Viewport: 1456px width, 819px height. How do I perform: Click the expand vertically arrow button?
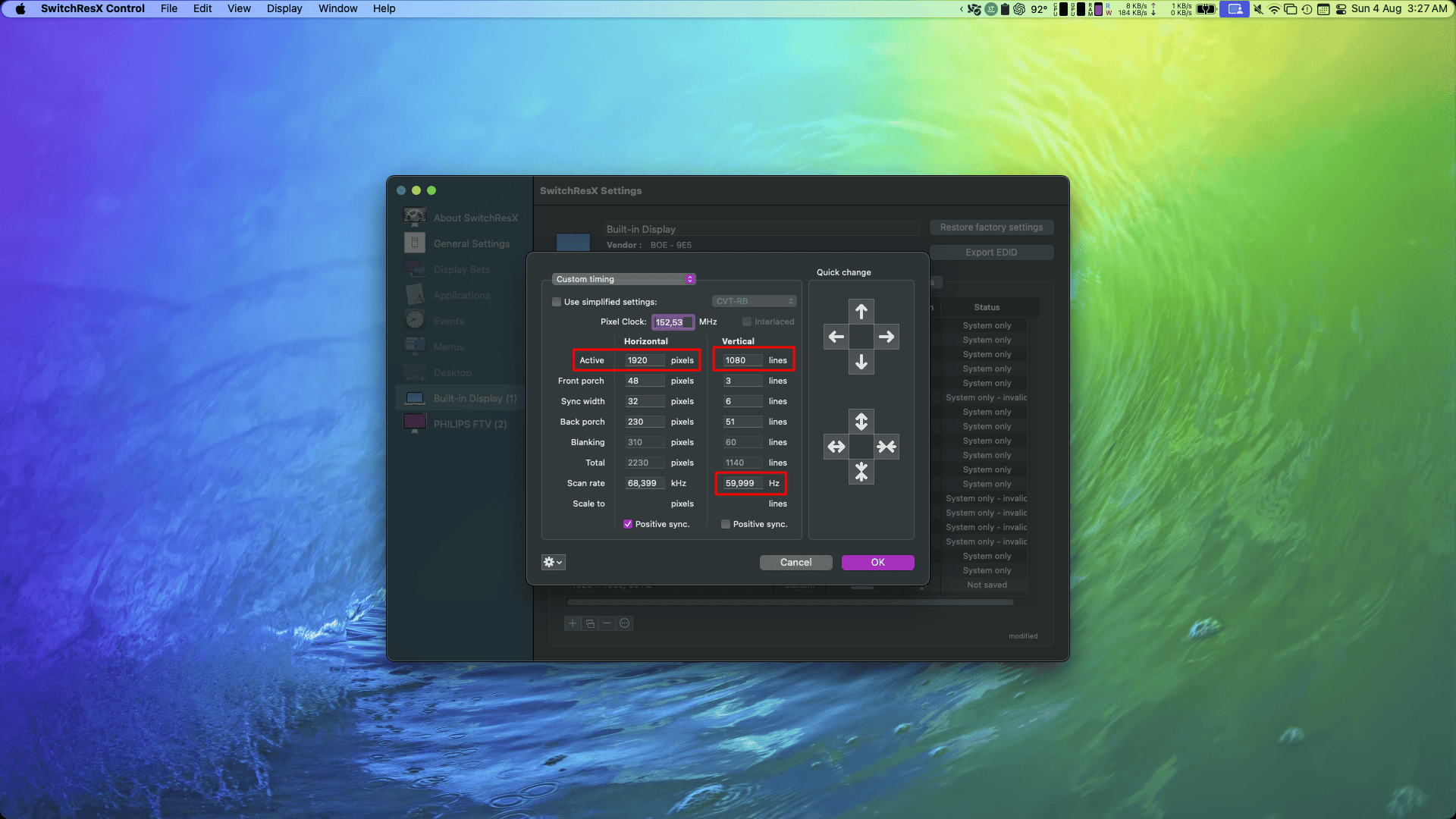[x=861, y=422]
